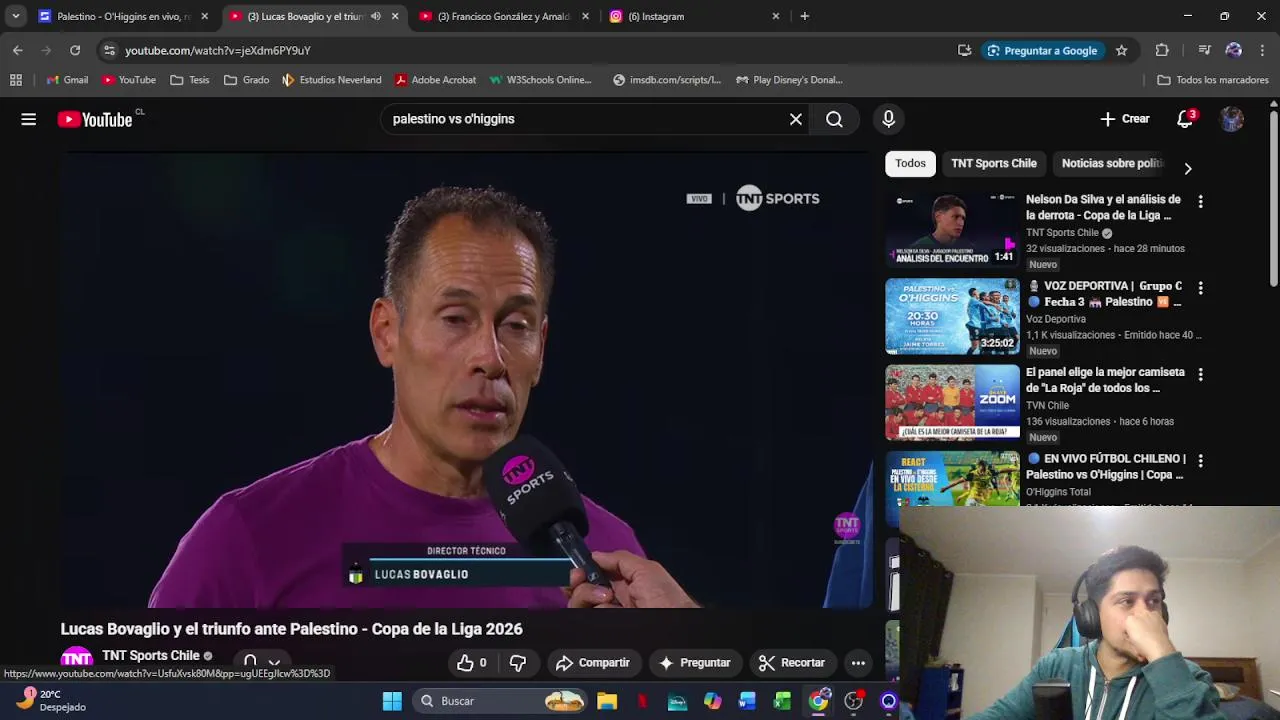The image size is (1280, 720).
Task: Click the Crear button
Action: [x=1125, y=119]
